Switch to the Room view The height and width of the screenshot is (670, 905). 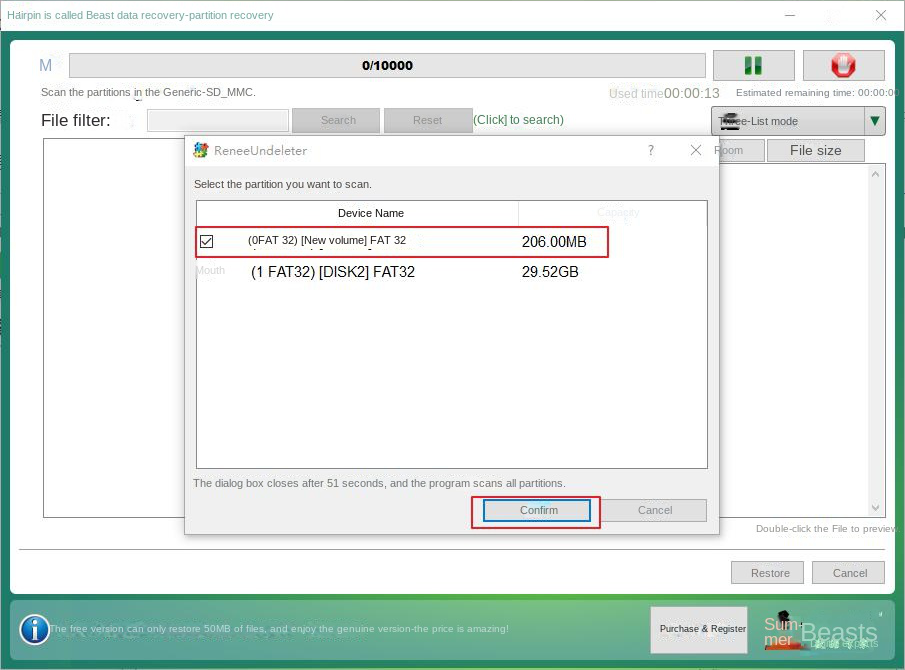tap(735, 150)
